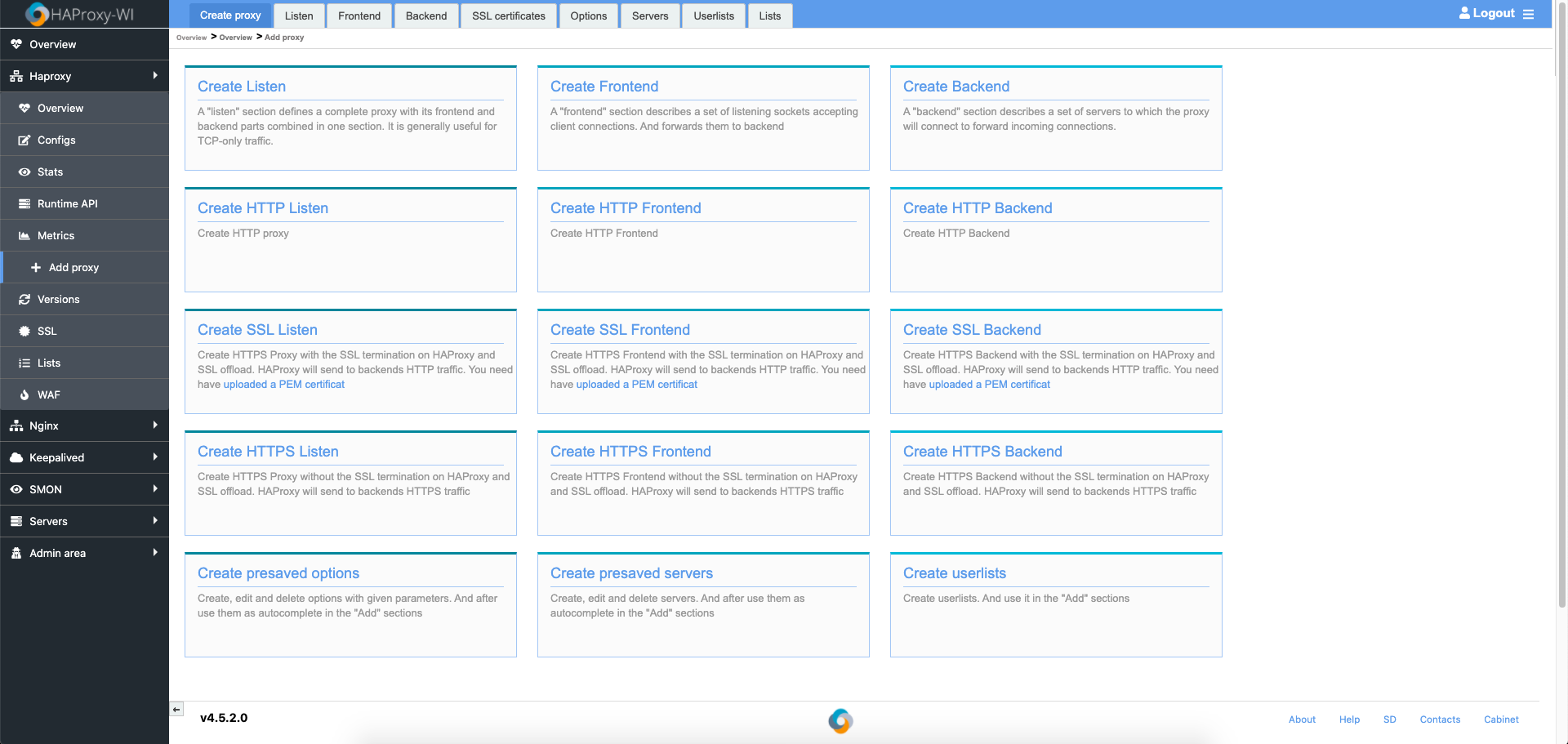Click the About footer link
This screenshot has width=1568, height=744.
1302,719
